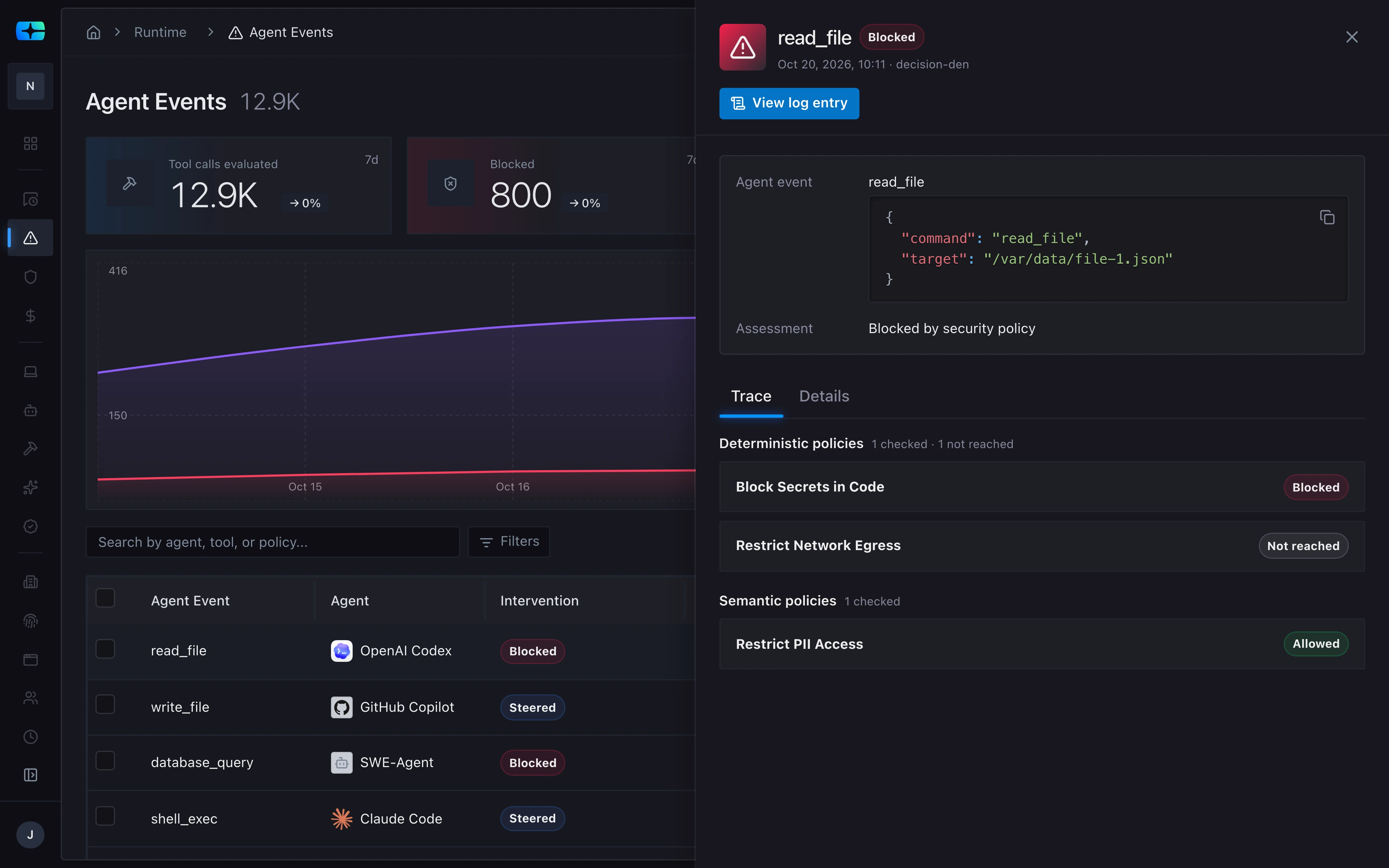
Task: Check the shell_exec row checkbox
Action: (x=105, y=816)
